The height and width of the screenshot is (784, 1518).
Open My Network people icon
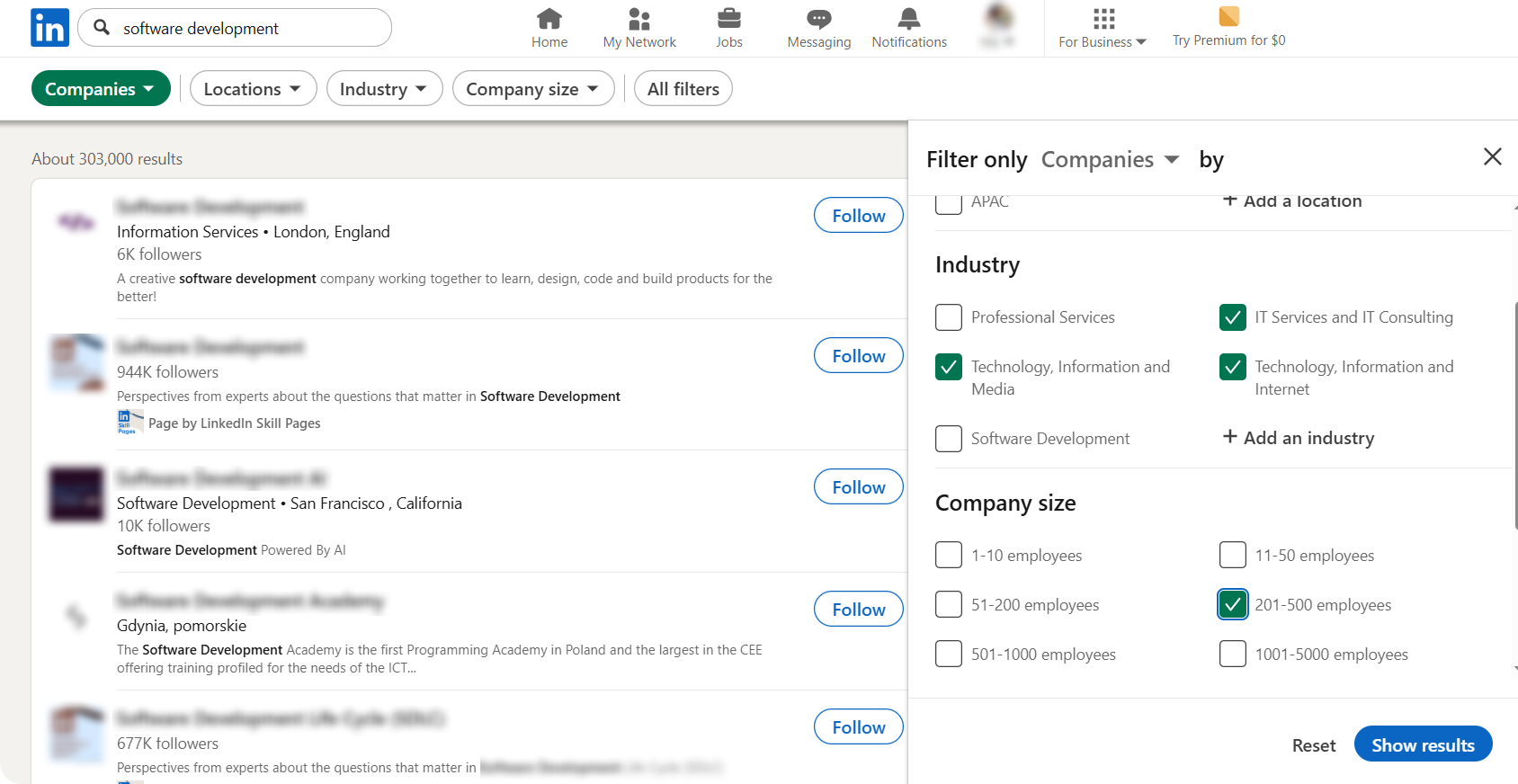[x=639, y=18]
